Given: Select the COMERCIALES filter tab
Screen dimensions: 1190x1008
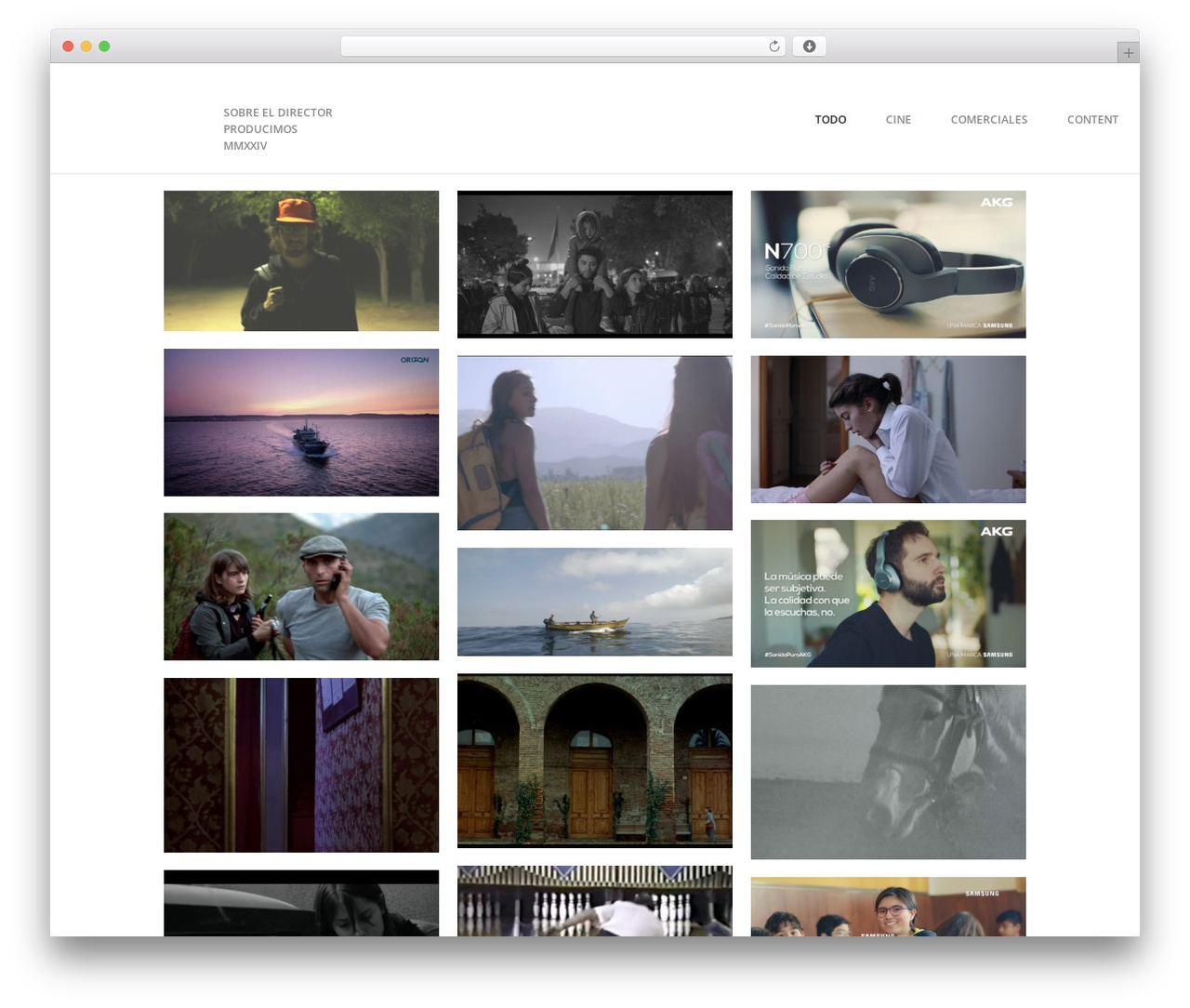Looking at the screenshot, I should click(x=989, y=120).
